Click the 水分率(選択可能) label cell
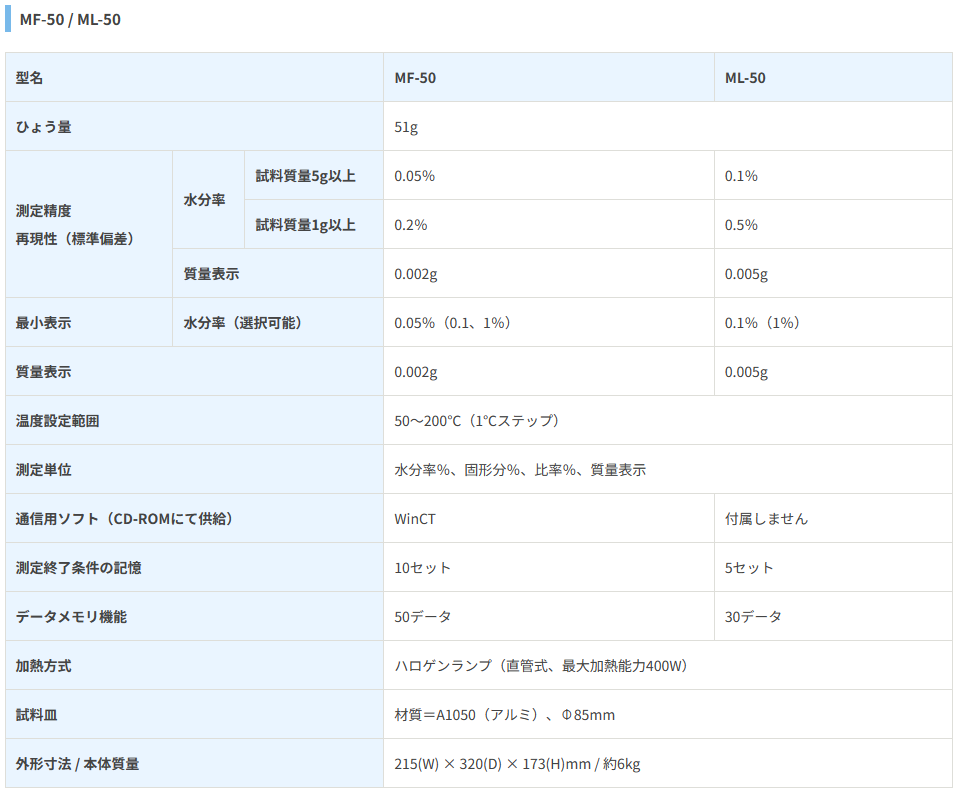974x800 pixels. coord(243,323)
